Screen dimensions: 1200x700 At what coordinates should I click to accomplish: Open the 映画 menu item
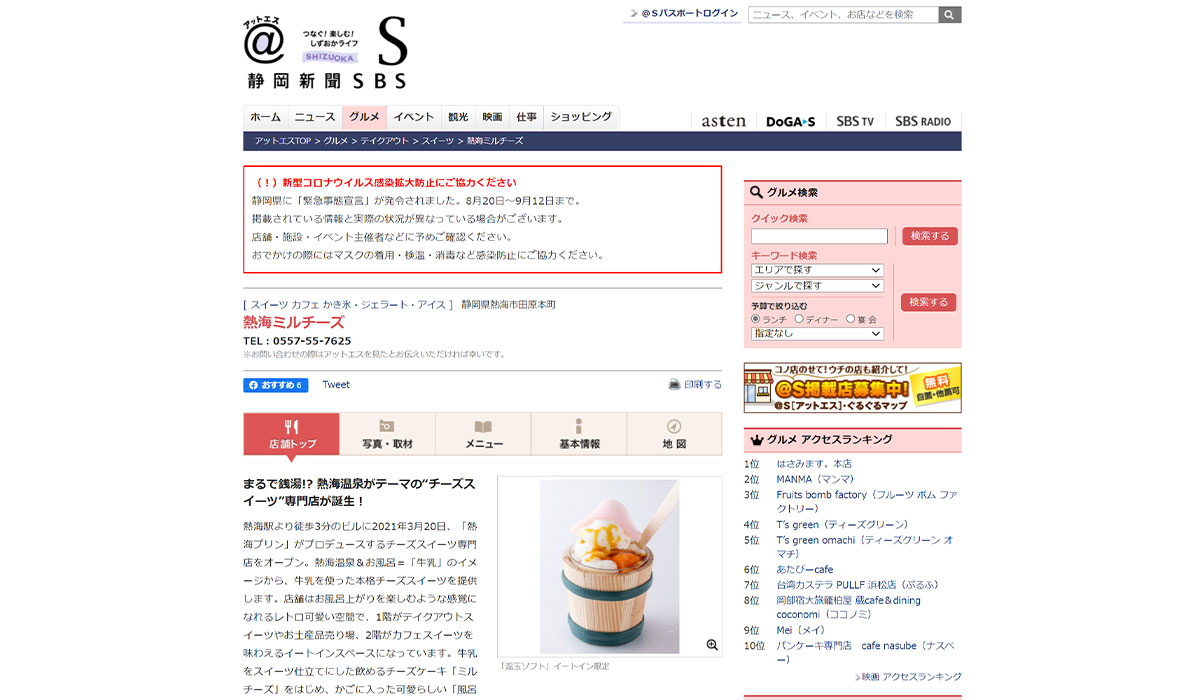pyautogui.click(x=492, y=117)
